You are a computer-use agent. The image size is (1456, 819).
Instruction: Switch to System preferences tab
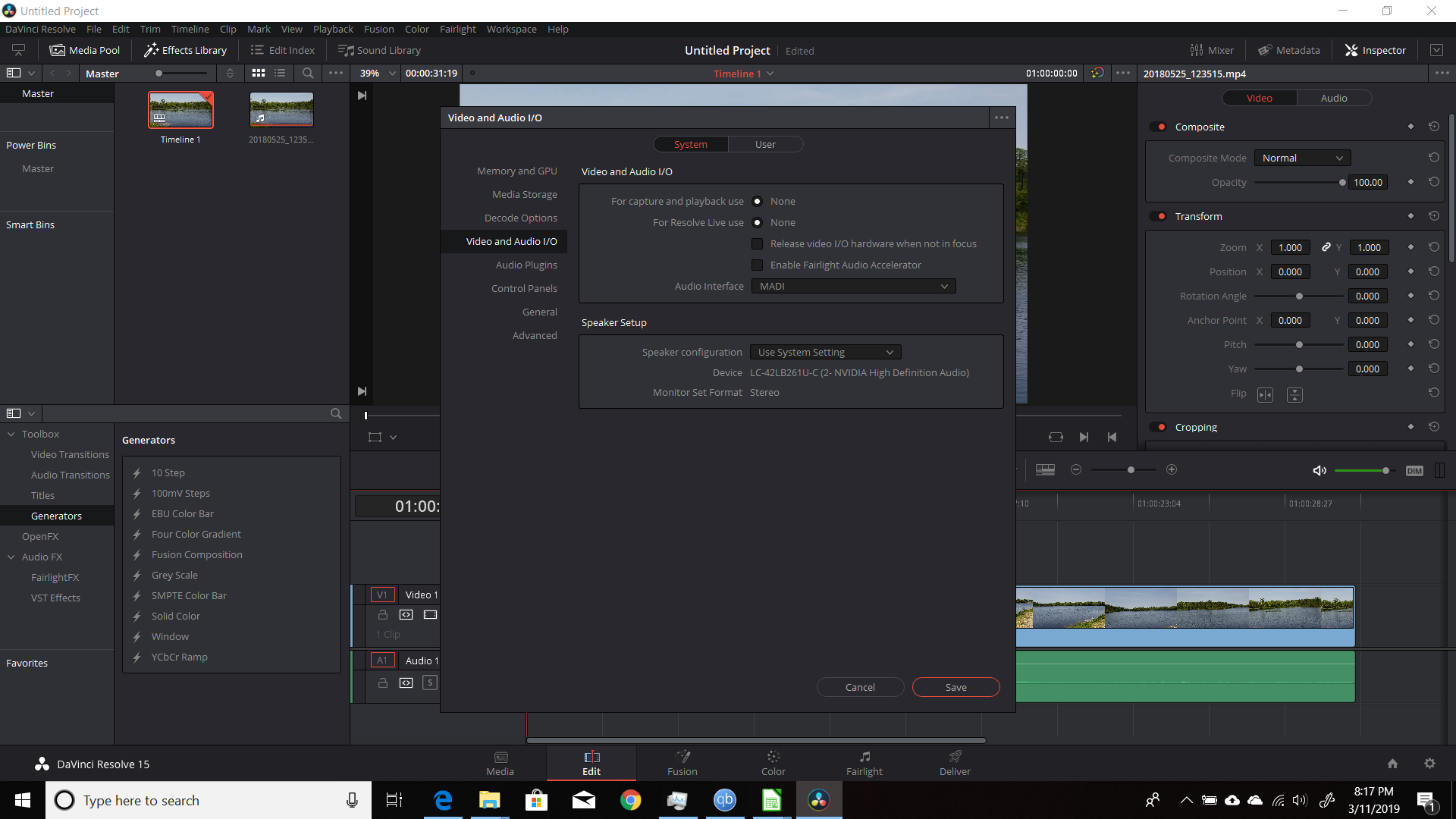pyautogui.click(x=690, y=144)
